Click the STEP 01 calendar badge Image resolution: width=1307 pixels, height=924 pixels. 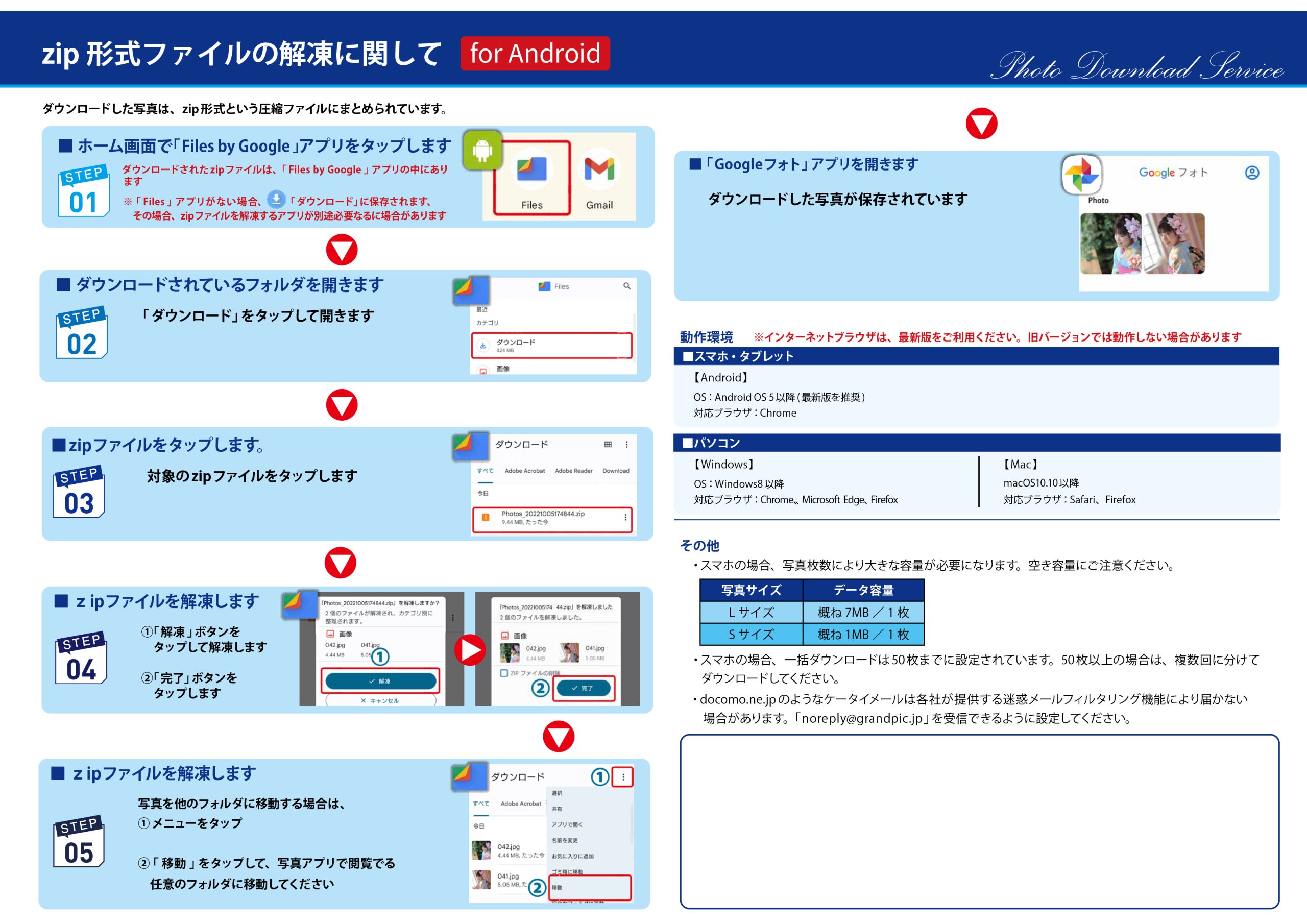[84, 191]
